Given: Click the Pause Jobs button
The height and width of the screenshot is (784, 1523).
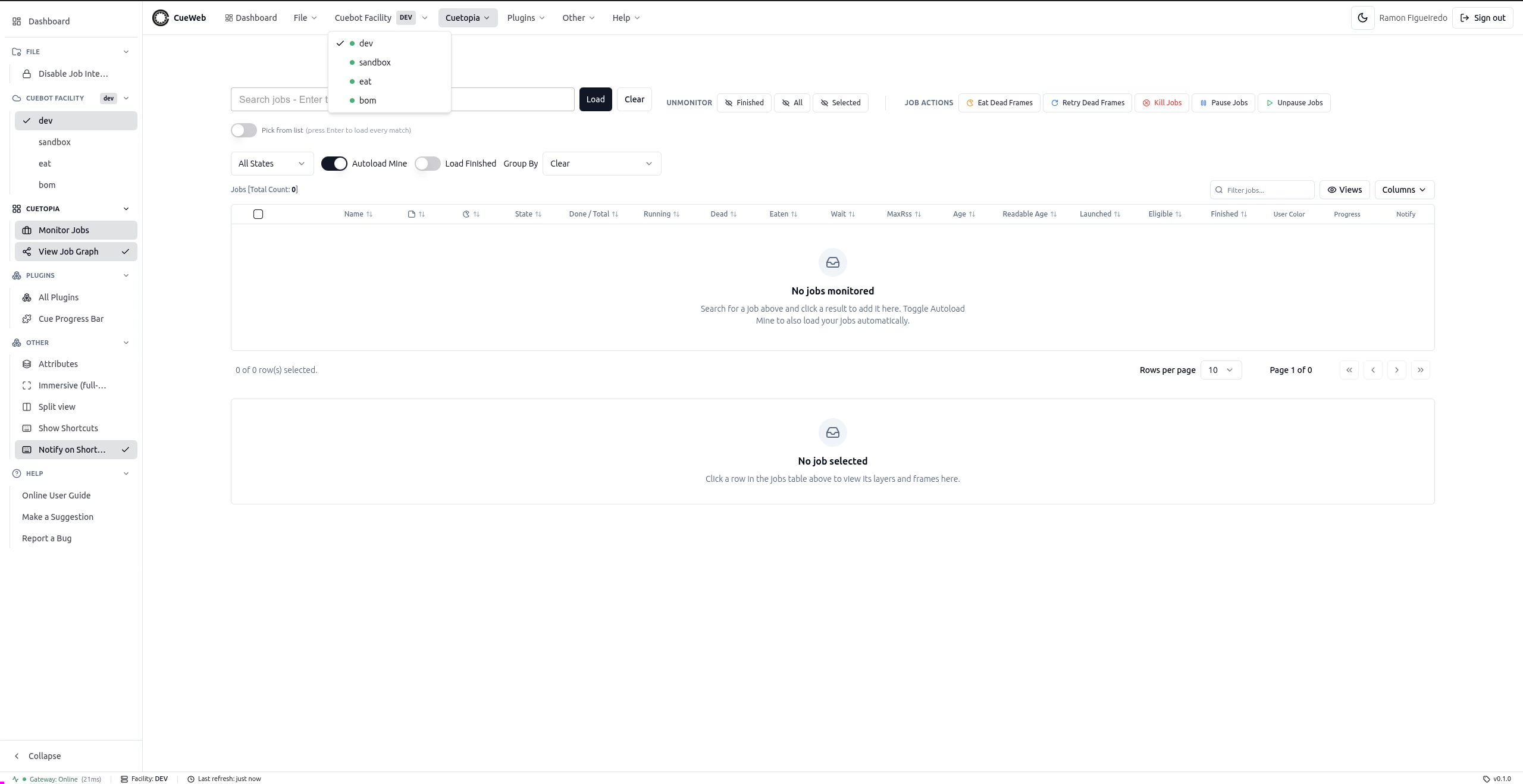Looking at the screenshot, I should pyautogui.click(x=1224, y=103).
